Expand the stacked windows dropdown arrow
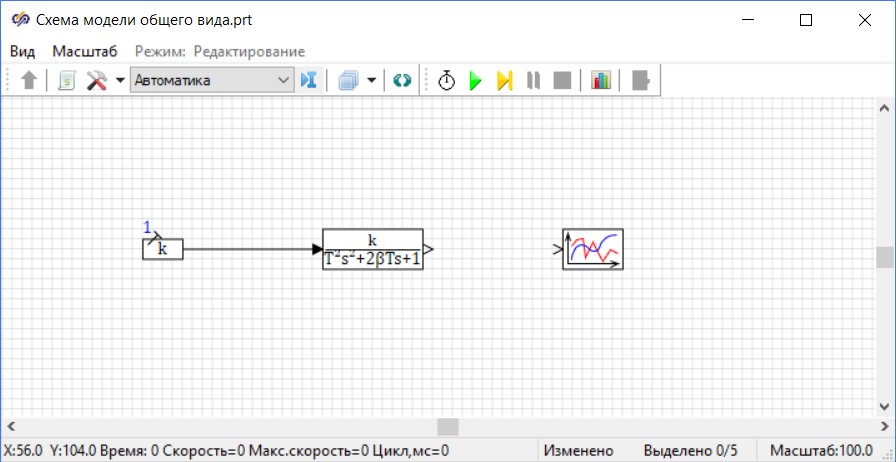The width and height of the screenshot is (896, 462). pos(372,81)
